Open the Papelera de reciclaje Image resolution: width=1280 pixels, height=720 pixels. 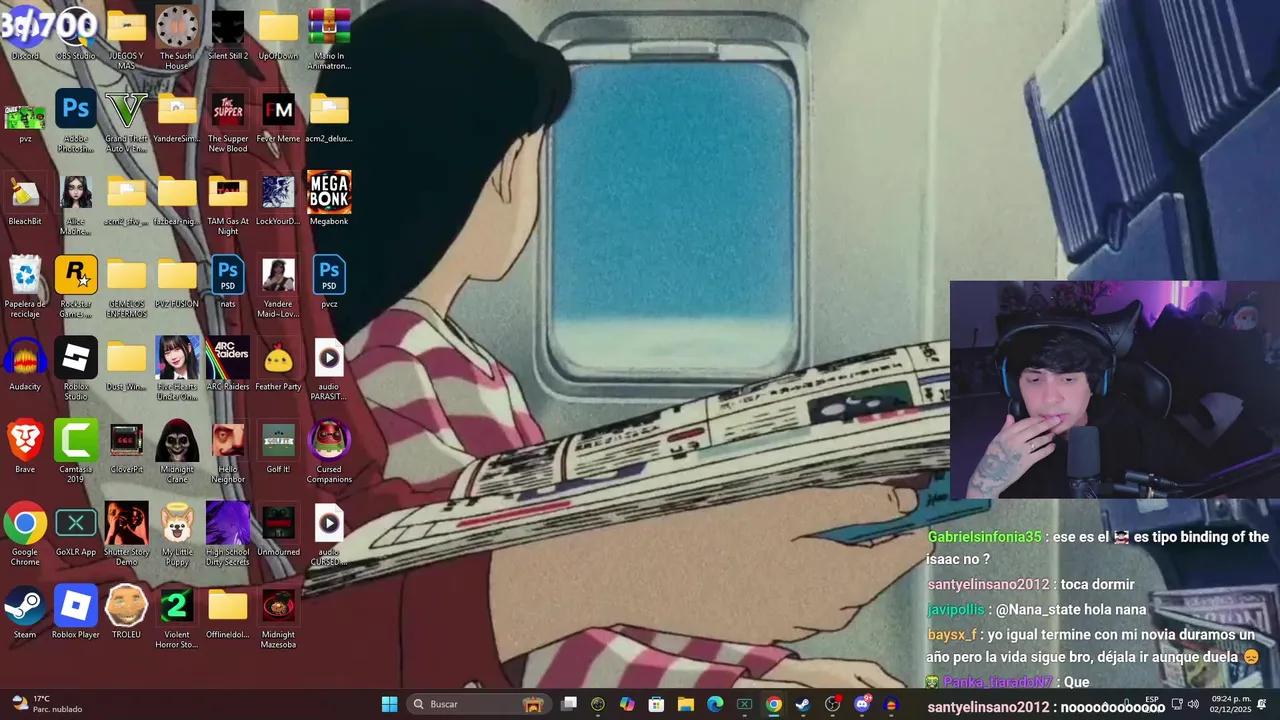click(x=25, y=287)
